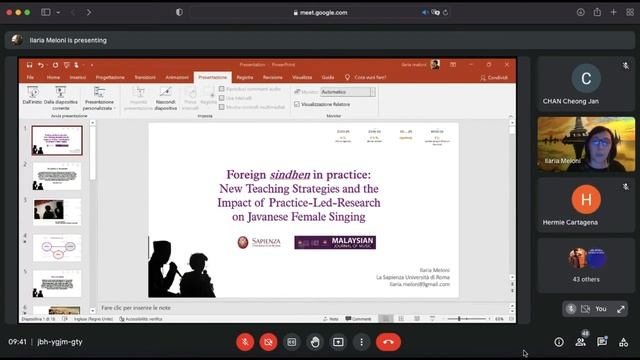Open chat with everyone panel
Screen dimensions: 640x360
coord(602,342)
